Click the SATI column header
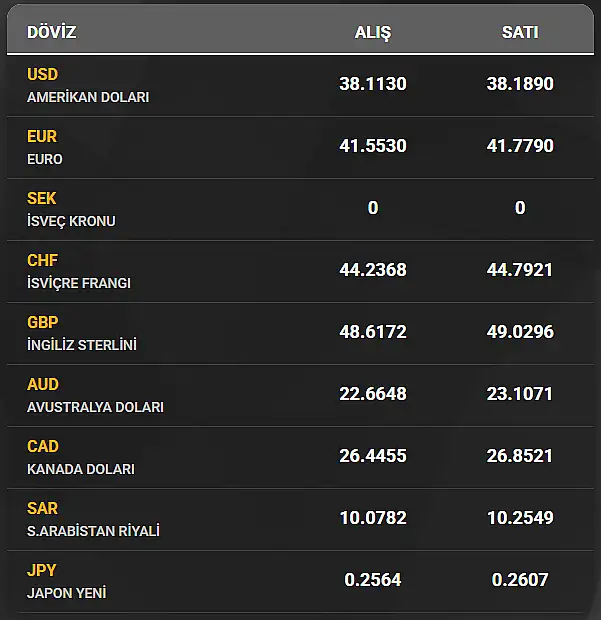 pos(520,32)
